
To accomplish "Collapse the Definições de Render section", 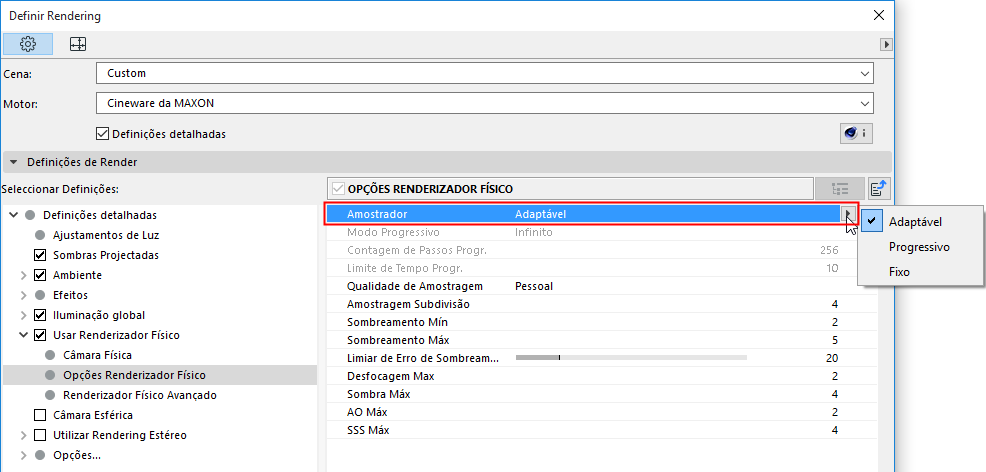I will (14, 162).
